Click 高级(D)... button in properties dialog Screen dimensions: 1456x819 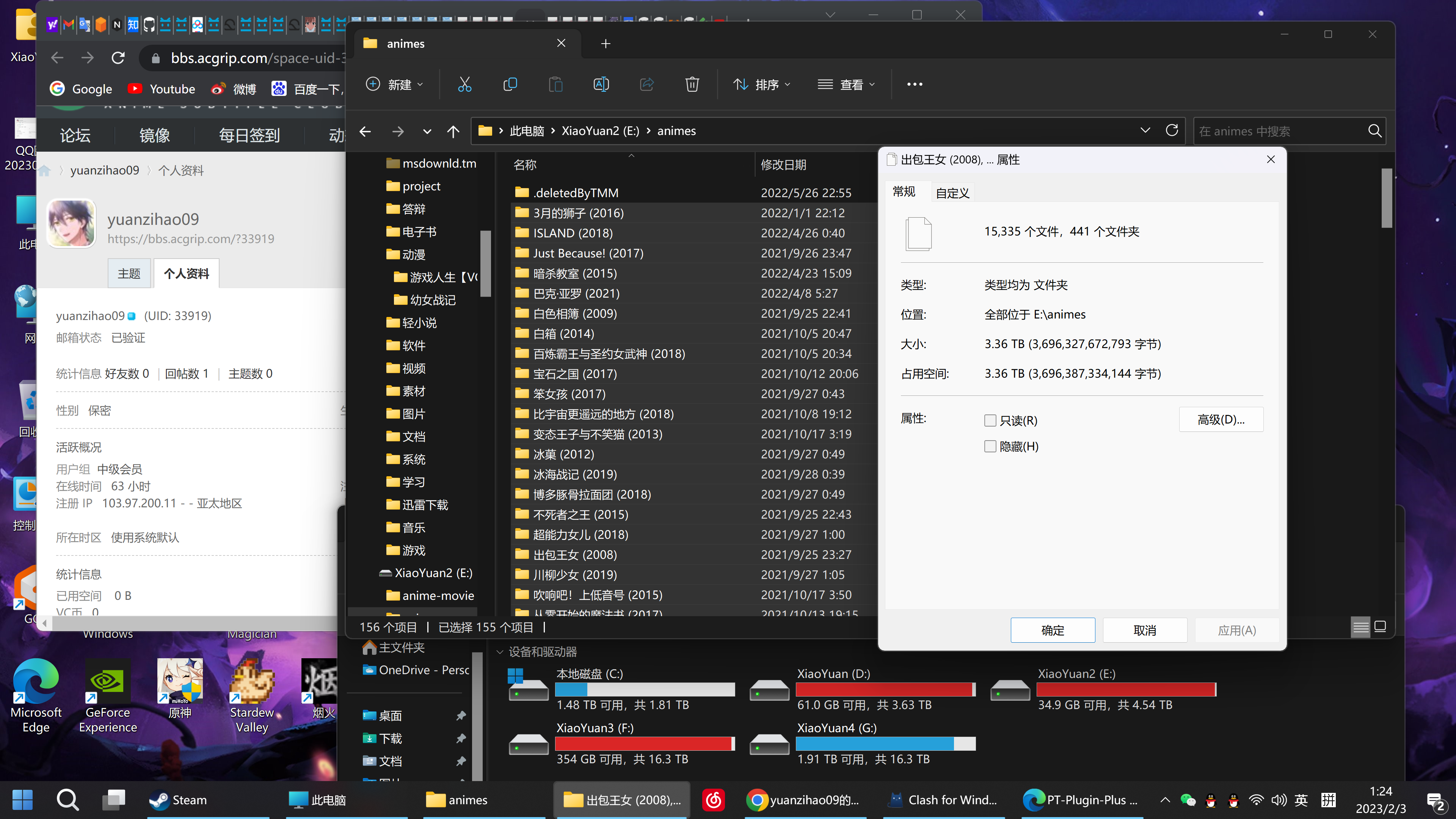tap(1221, 419)
